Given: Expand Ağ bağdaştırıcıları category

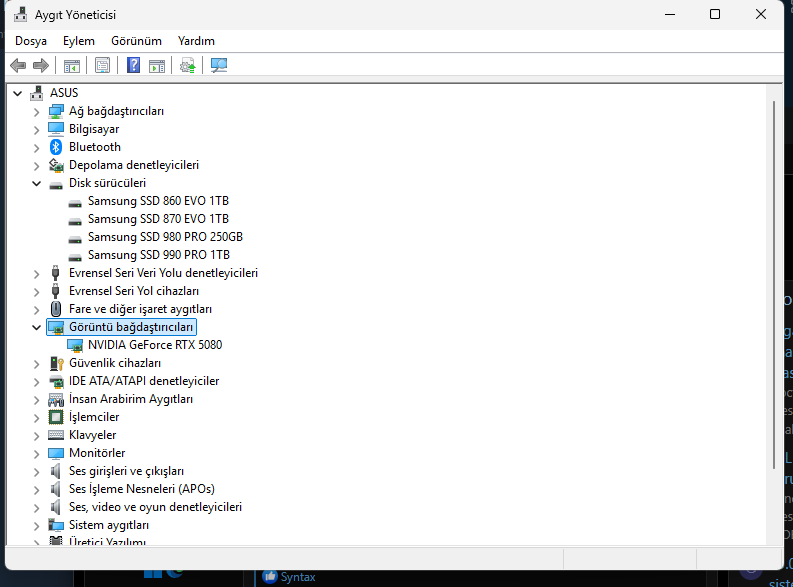Looking at the screenshot, I should coord(36,112).
